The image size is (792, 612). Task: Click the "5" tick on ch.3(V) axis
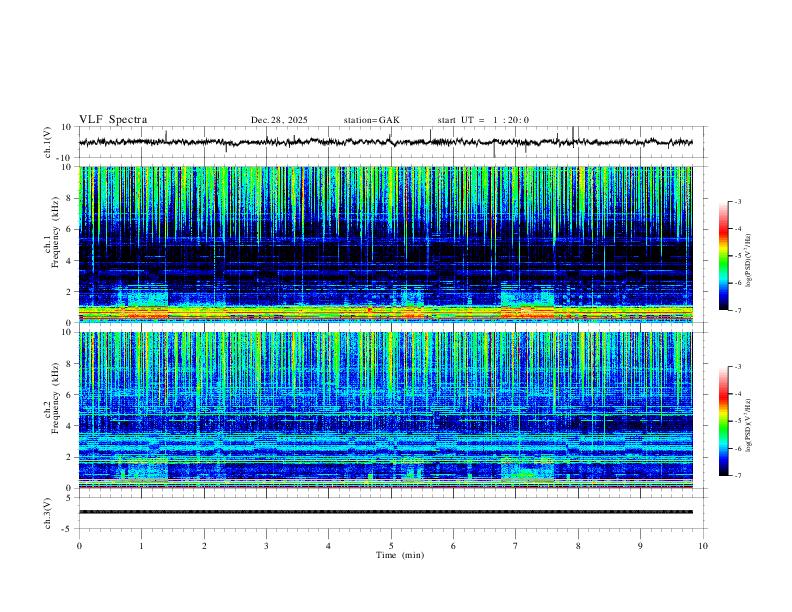(70, 498)
